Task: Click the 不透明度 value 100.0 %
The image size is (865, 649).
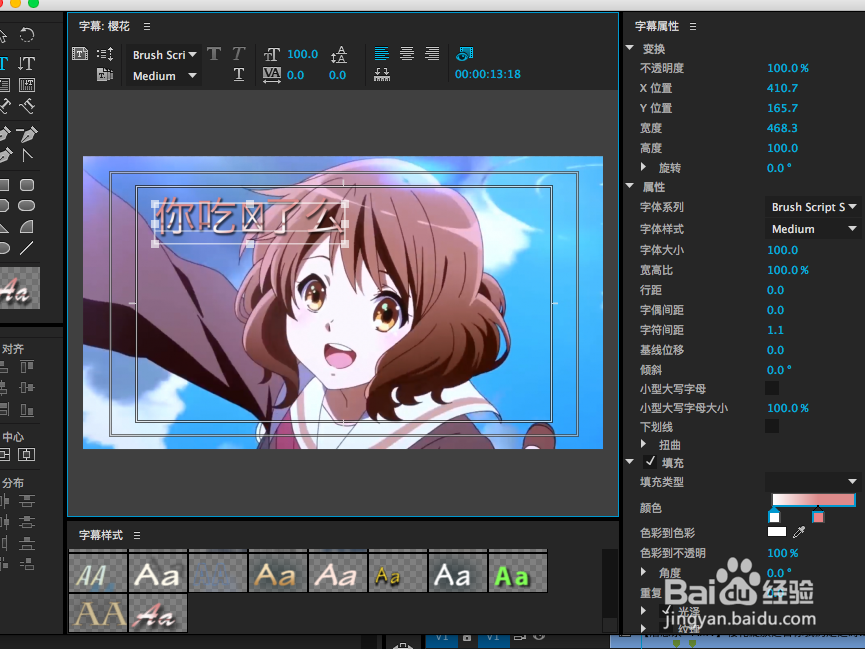Action: click(x=788, y=68)
